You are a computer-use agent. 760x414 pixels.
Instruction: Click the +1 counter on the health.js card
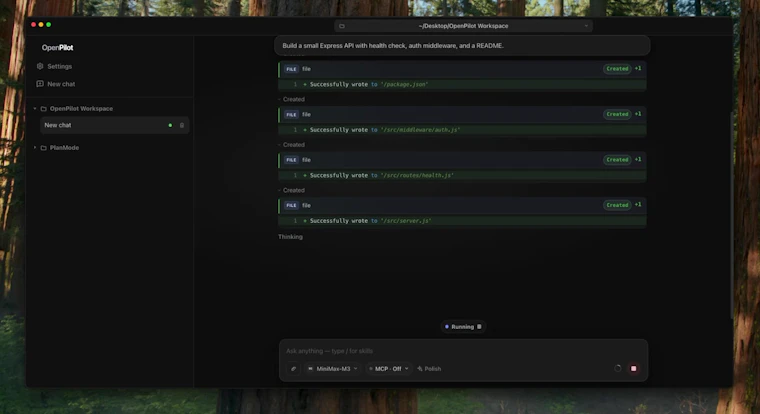click(x=638, y=159)
